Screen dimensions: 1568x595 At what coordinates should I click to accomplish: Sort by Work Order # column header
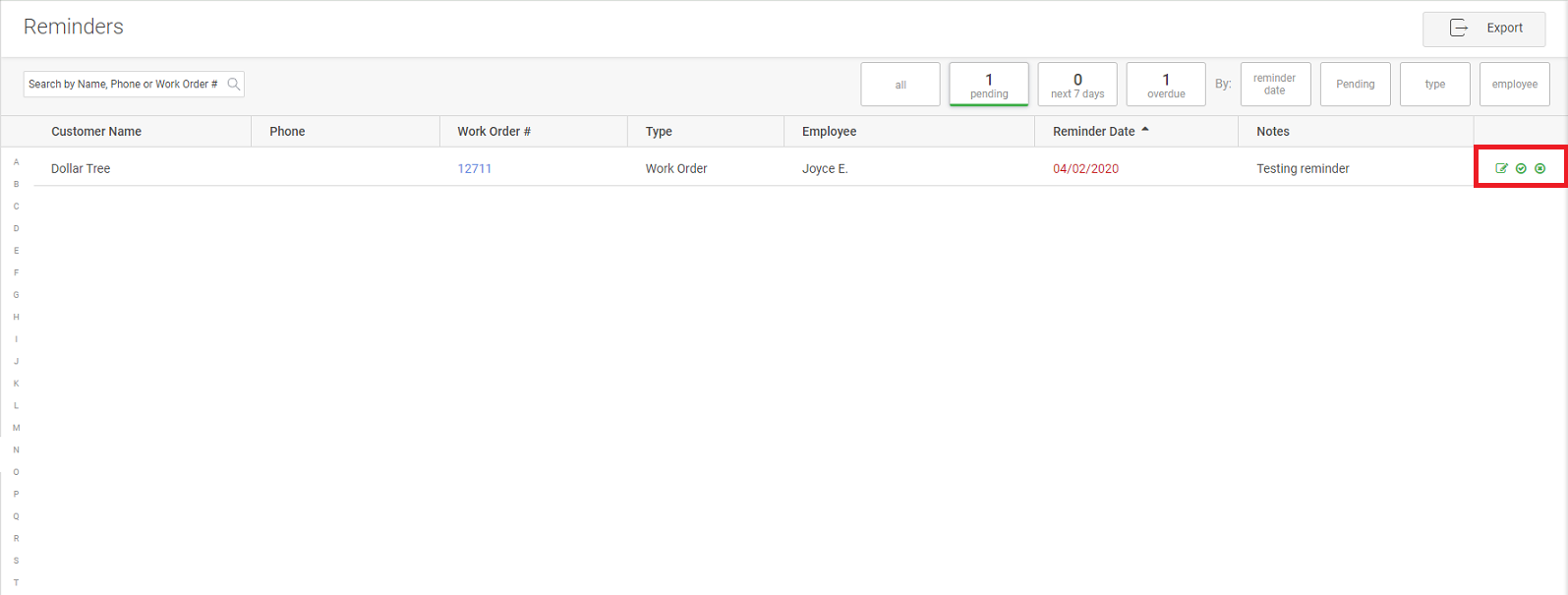tap(494, 132)
